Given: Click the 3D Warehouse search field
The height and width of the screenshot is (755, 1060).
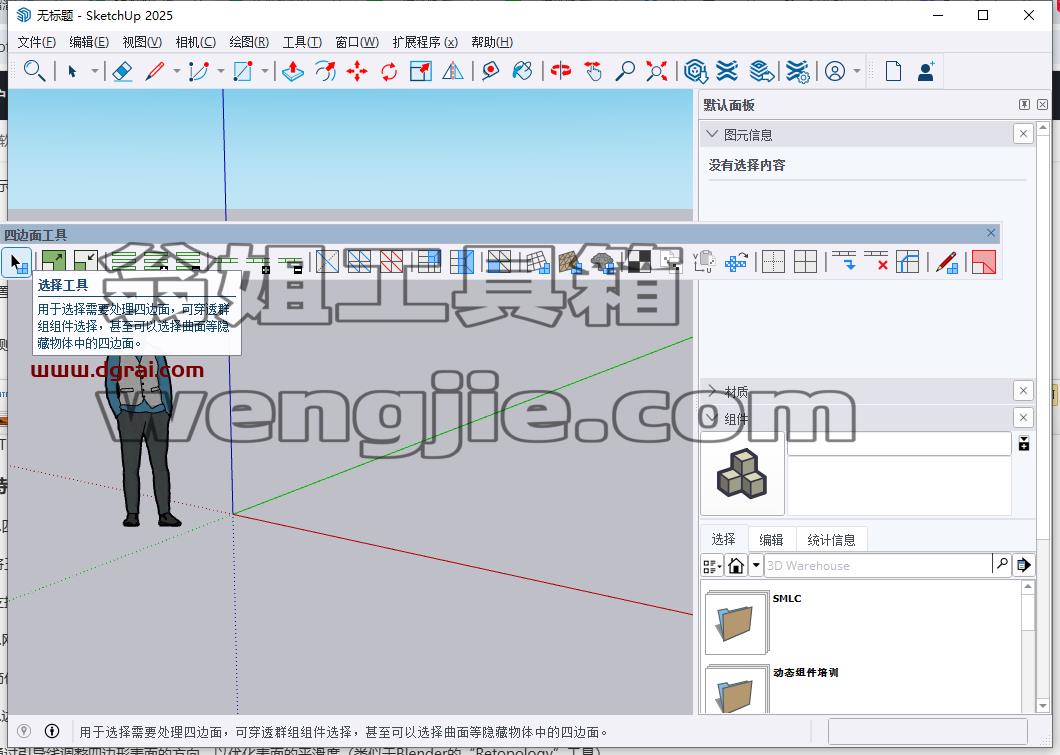Looking at the screenshot, I should pyautogui.click(x=877, y=565).
